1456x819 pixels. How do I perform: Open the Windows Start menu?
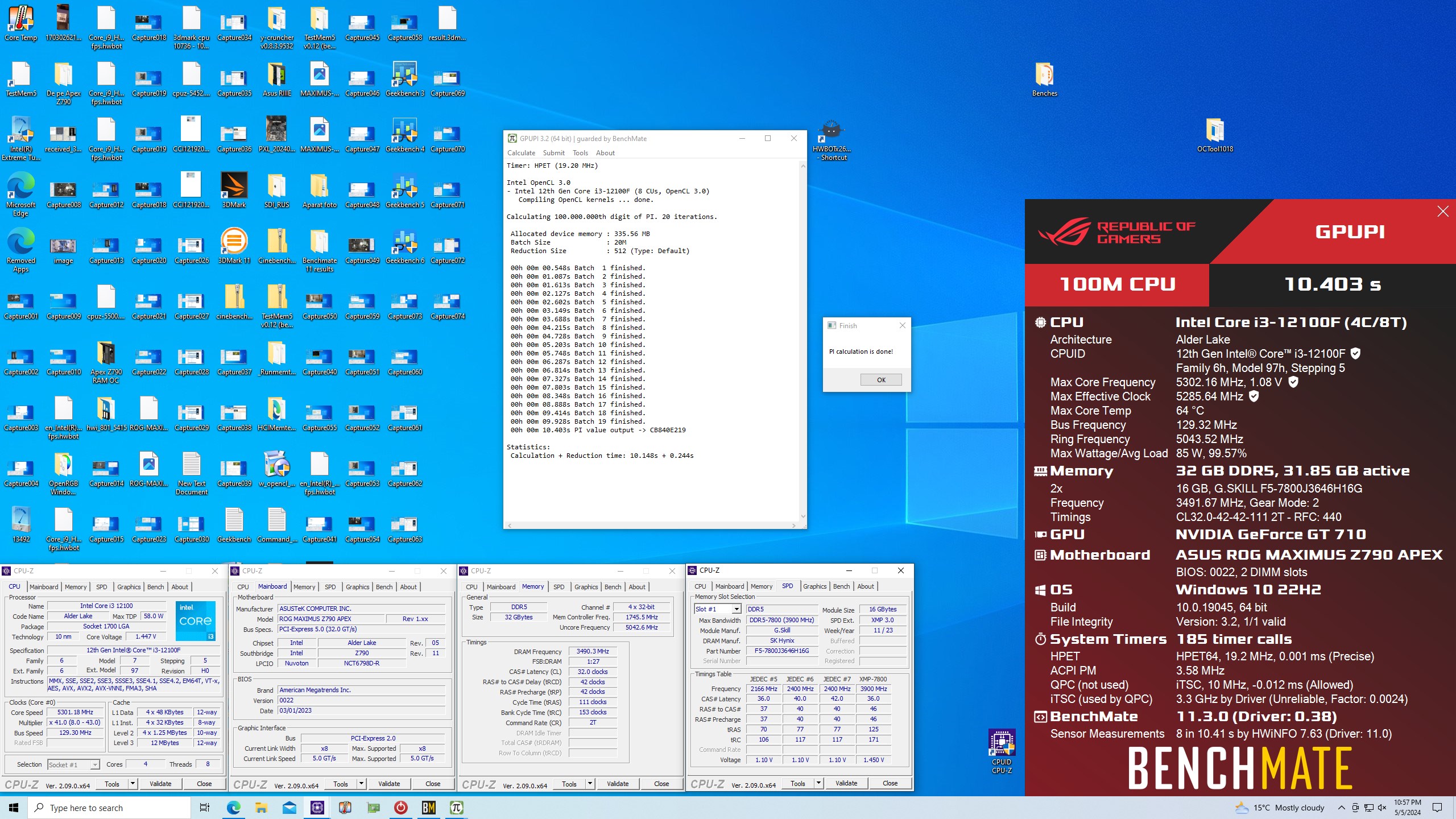pyautogui.click(x=14, y=808)
